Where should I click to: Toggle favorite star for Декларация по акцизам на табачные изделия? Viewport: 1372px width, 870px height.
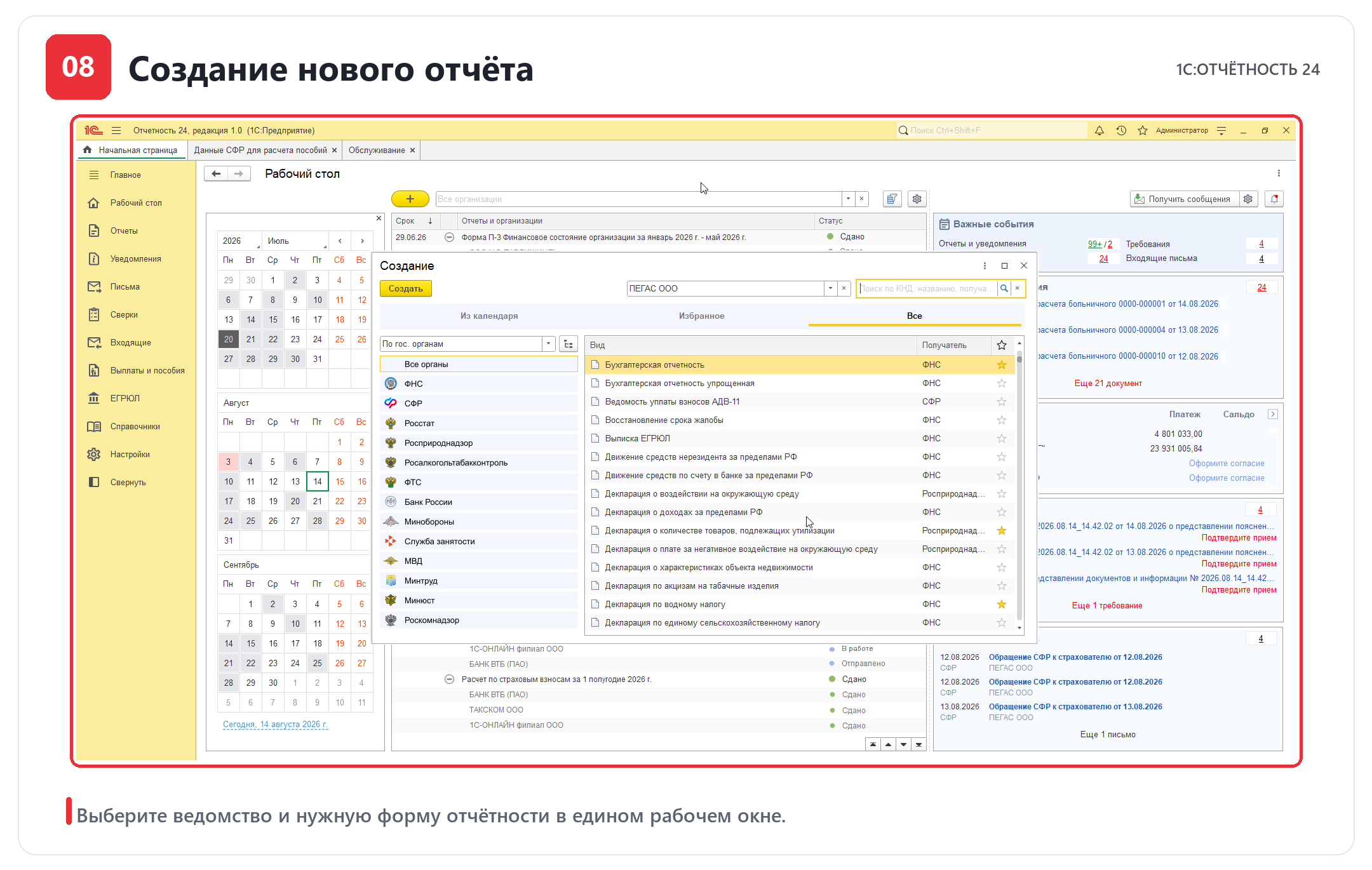click(1002, 586)
